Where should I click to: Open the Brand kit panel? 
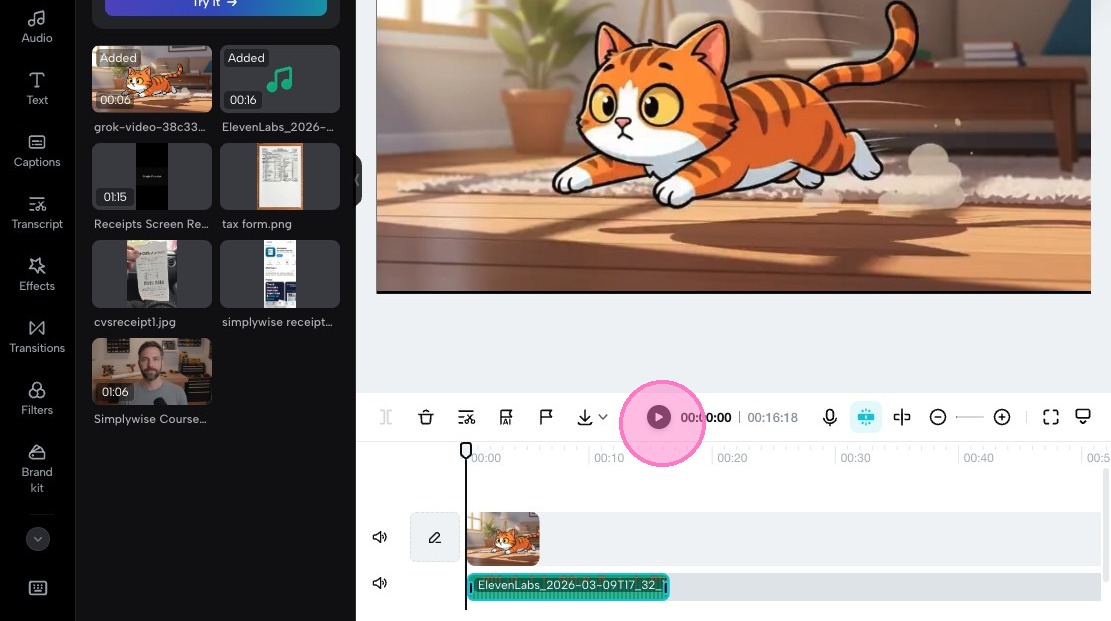click(37, 469)
